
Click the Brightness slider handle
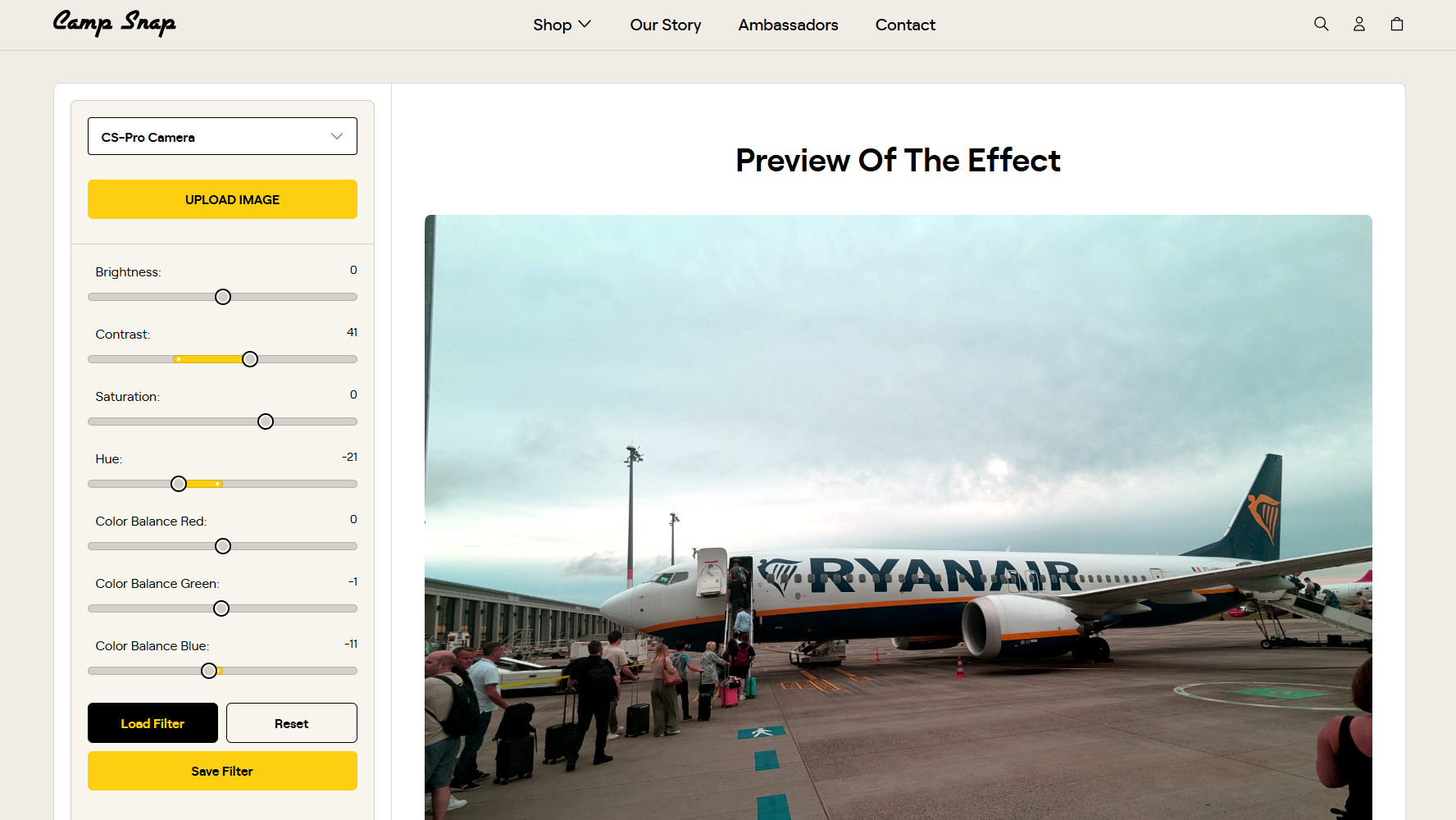(223, 297)
